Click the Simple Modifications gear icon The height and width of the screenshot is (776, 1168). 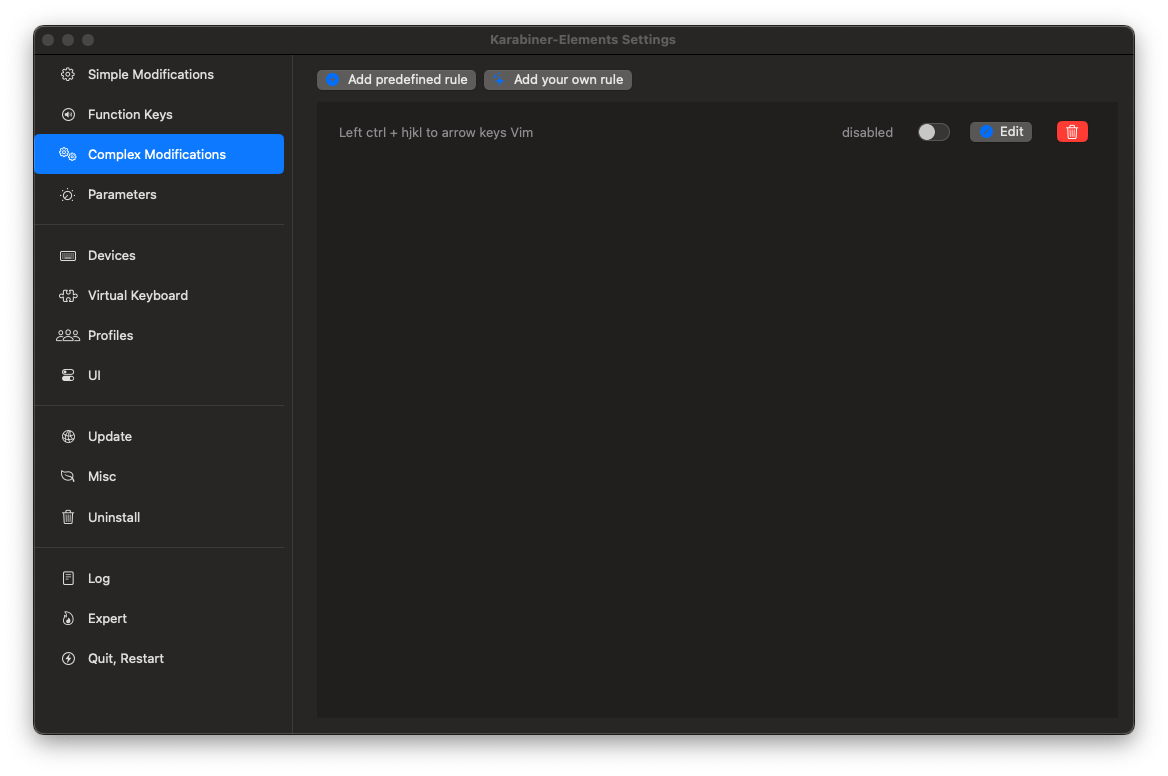pos(68,74)
